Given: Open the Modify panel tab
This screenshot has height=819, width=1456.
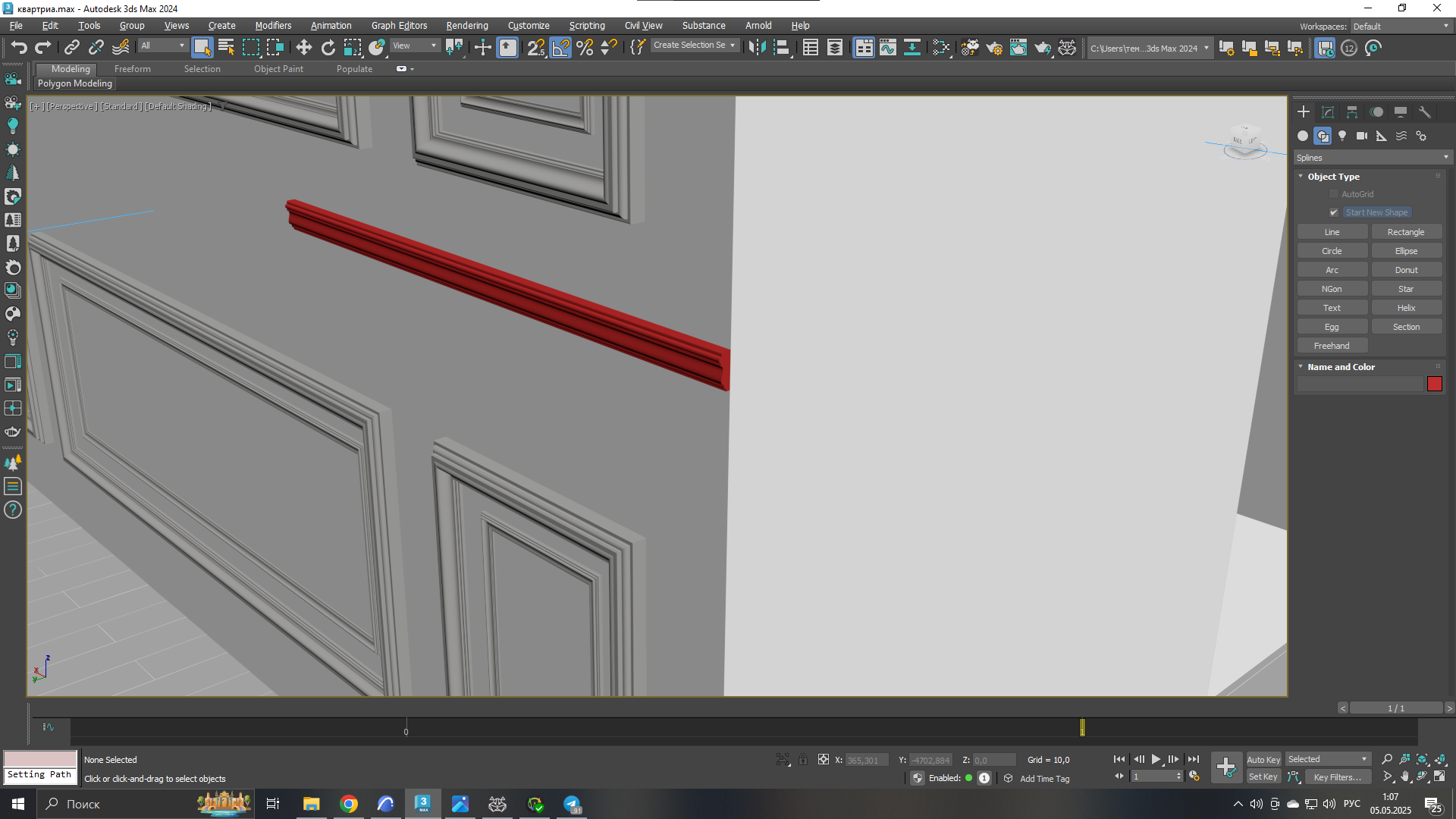Looking at the screenshot, I should point(1327,112).
